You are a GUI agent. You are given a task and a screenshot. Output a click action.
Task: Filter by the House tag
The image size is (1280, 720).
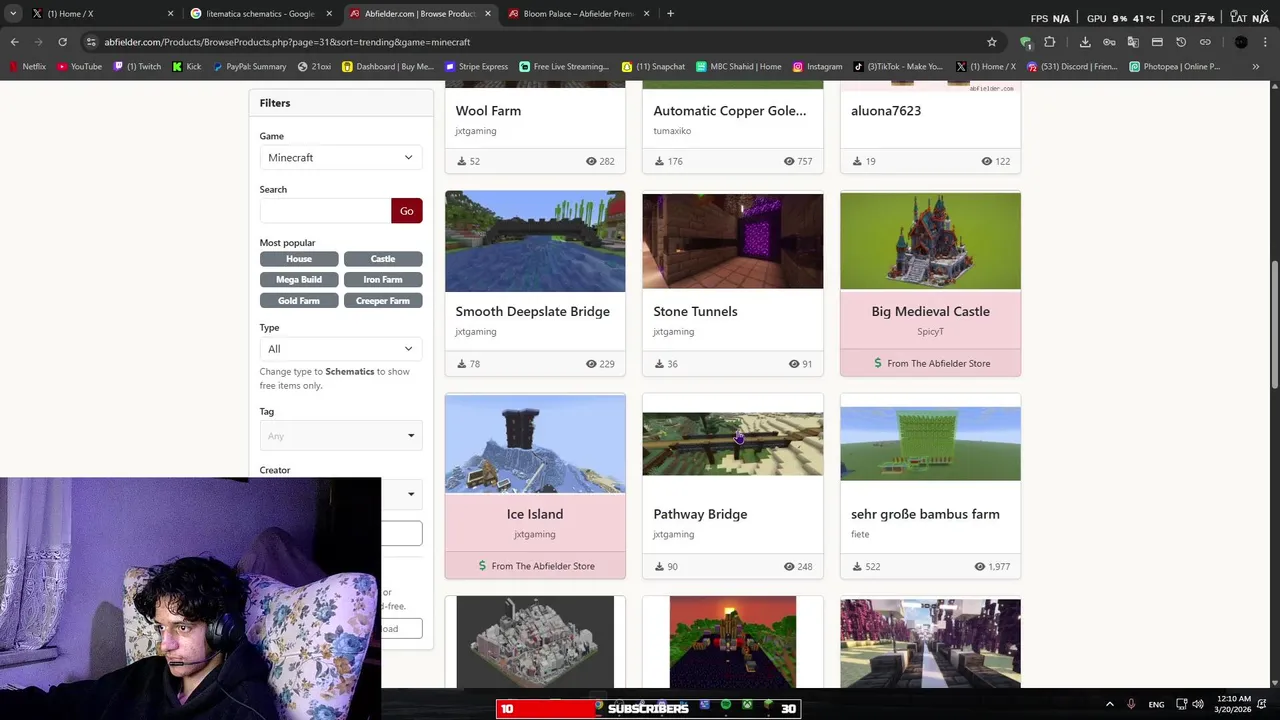(298, 258)
